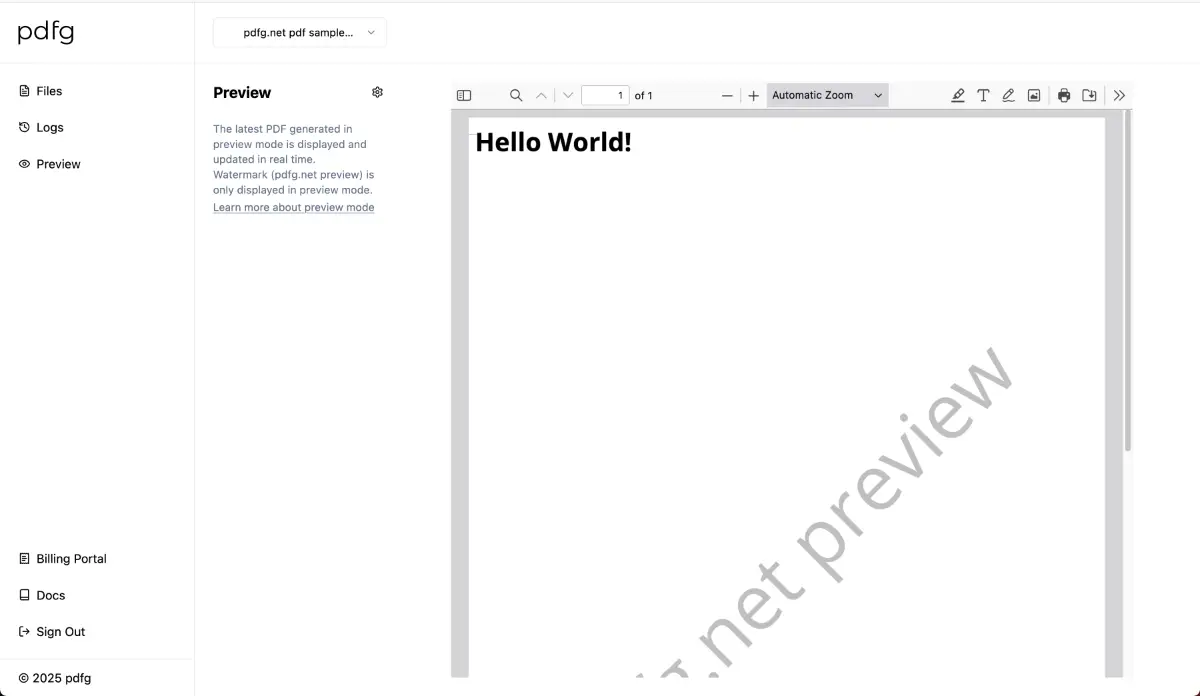1200x696 pixels.
Task: Select the draw ink tool
Action: pyautogui.click(x=1008, y=96)
